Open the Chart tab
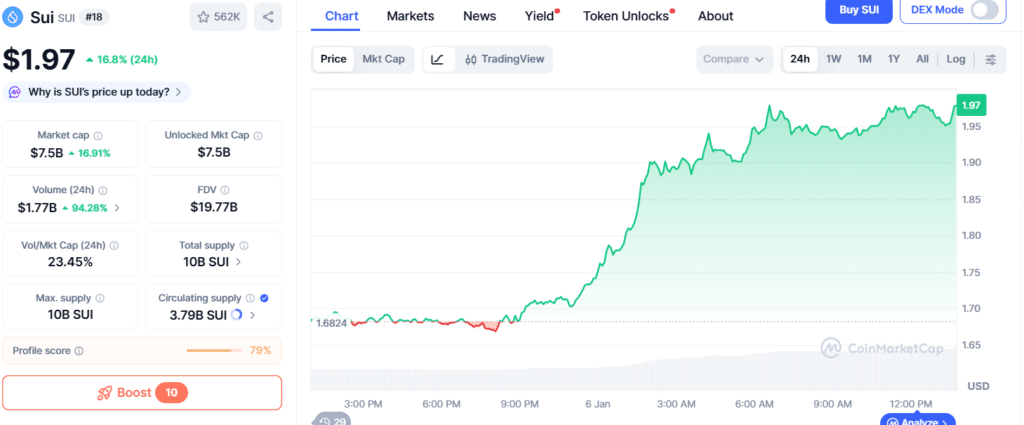The height and width of the screenshot is (425, 1024). [x=341, y=16]
